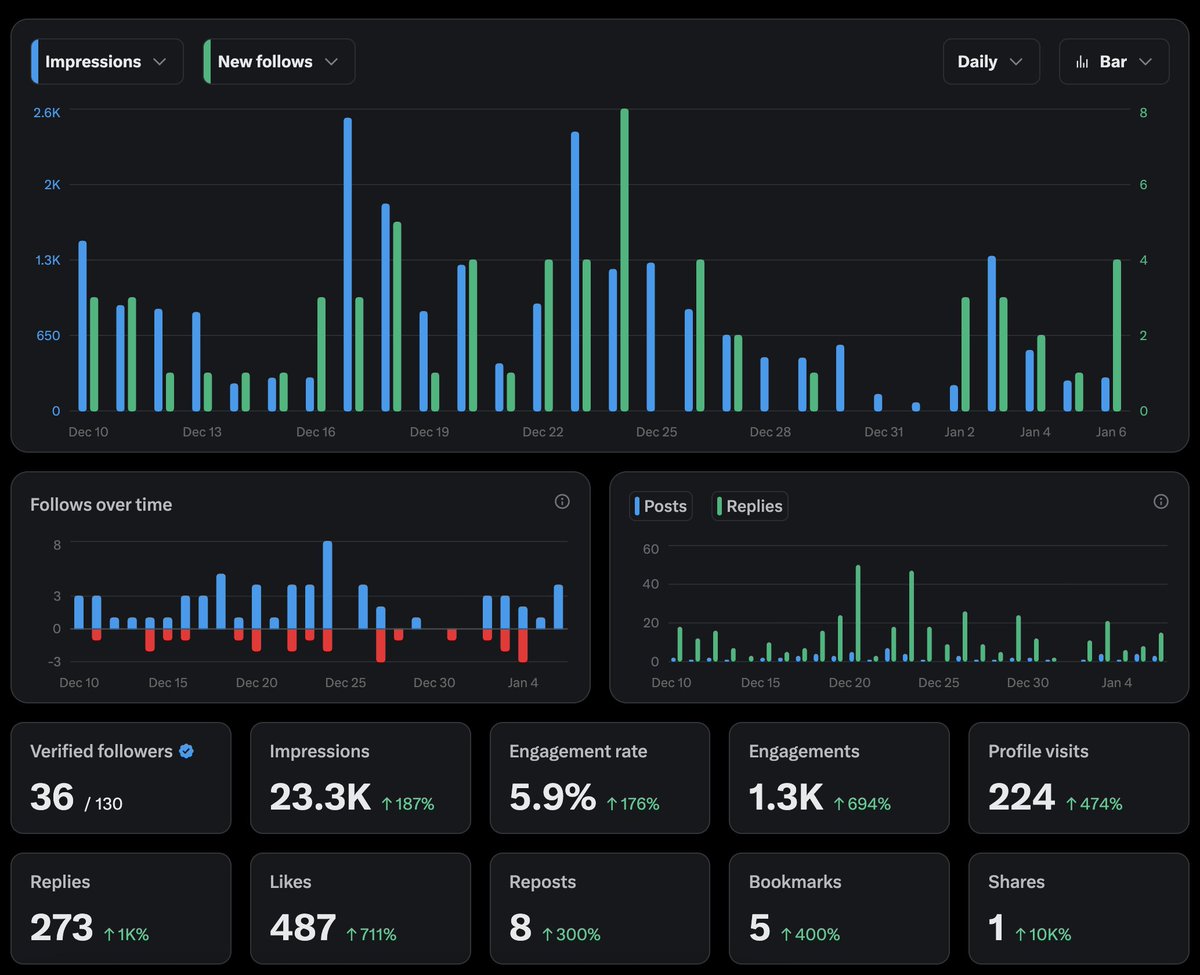Open the Impressions 23.3K card
Screen dimensions: 1200x975
pos(360,778)
